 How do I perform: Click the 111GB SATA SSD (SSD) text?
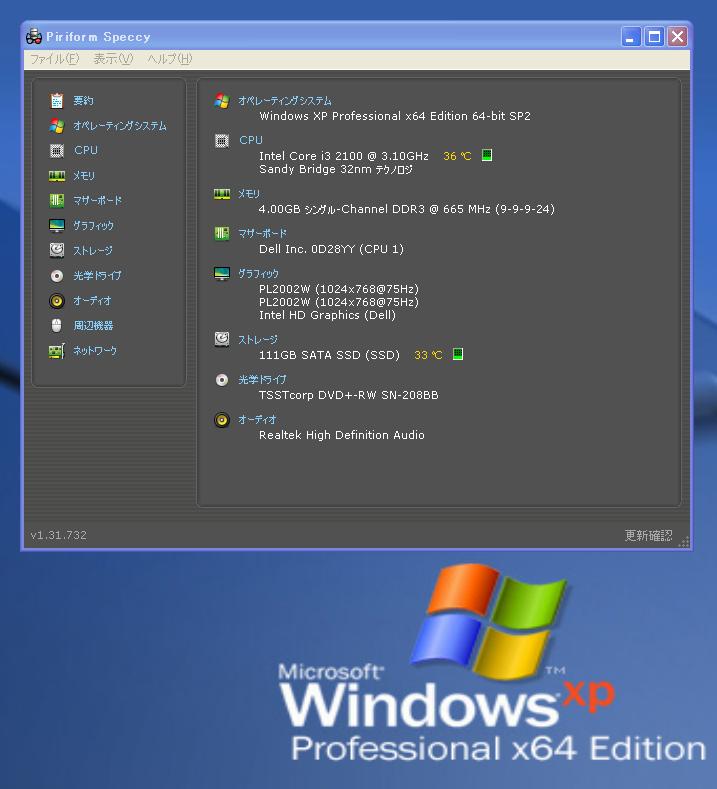[329, 355]
